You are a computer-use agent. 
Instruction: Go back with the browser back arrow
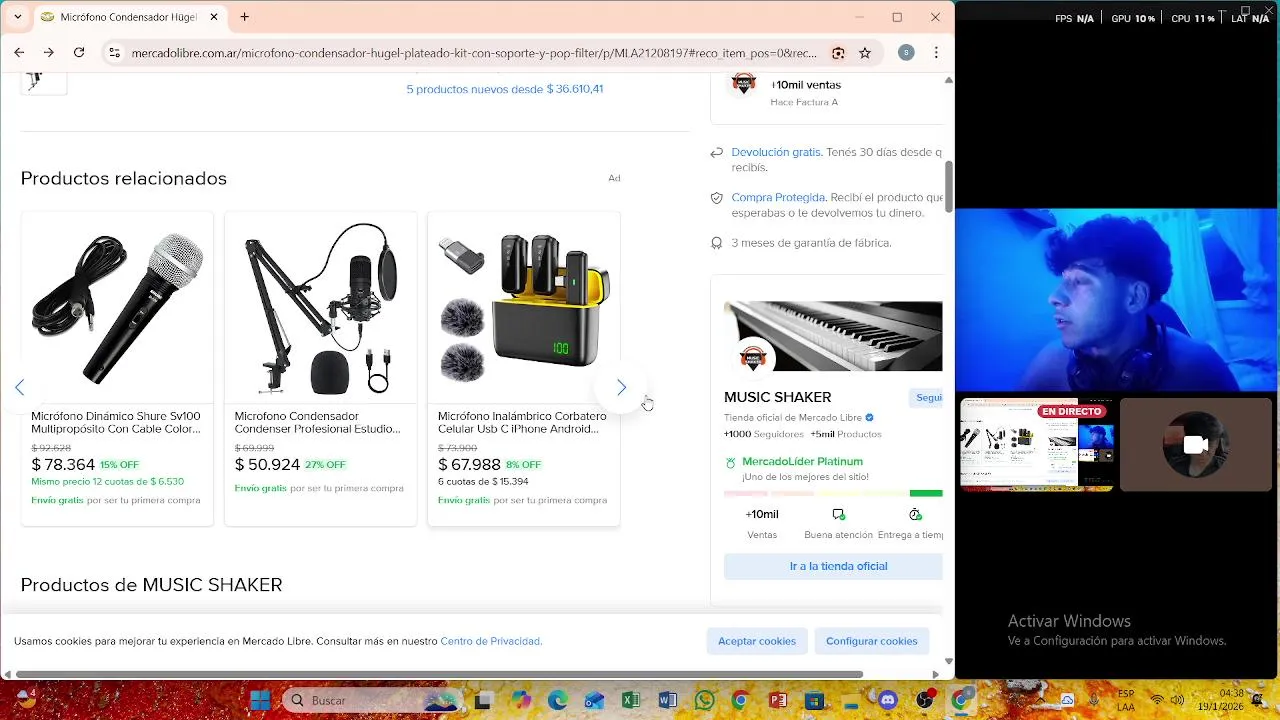19,52
